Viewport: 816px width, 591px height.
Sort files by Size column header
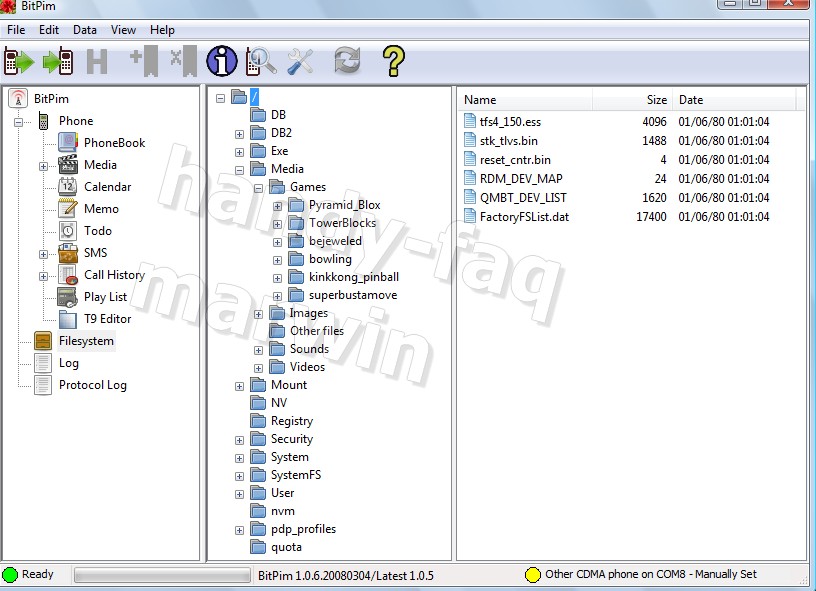[632, 99]
